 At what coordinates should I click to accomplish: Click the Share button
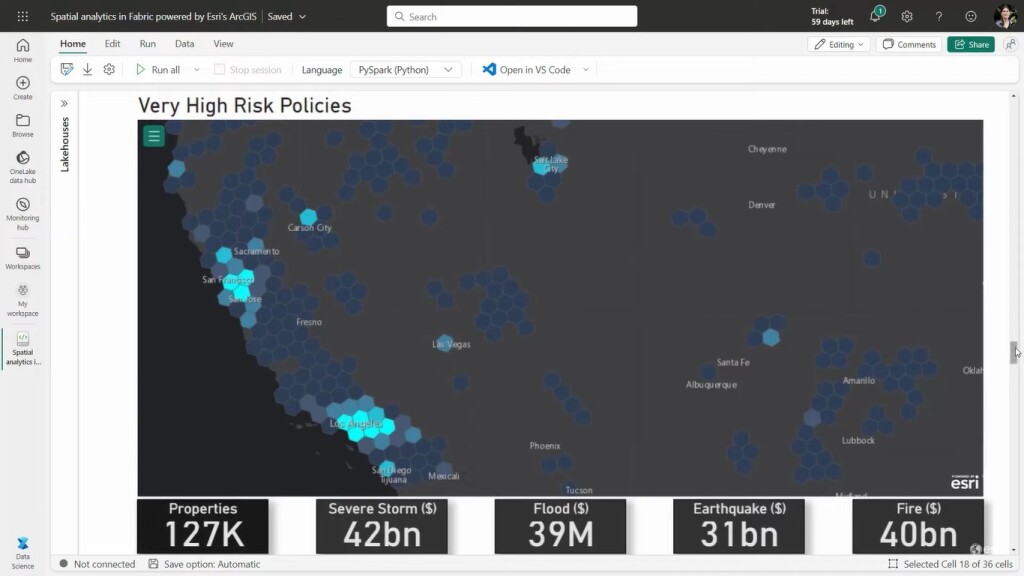[969, 44]
